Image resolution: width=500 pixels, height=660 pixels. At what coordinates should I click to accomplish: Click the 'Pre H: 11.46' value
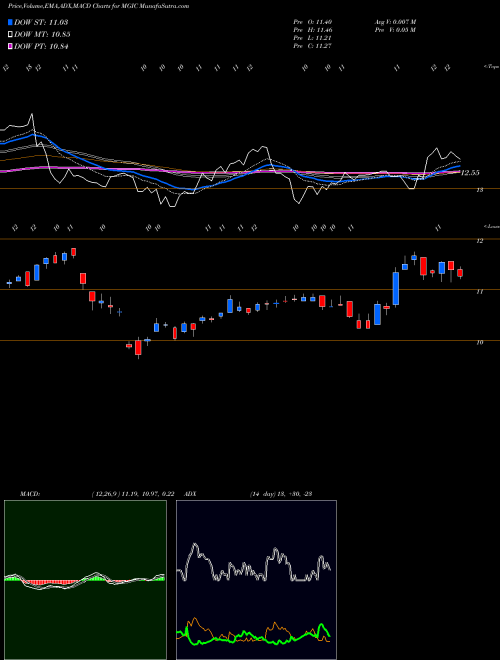tap(313, 30)
